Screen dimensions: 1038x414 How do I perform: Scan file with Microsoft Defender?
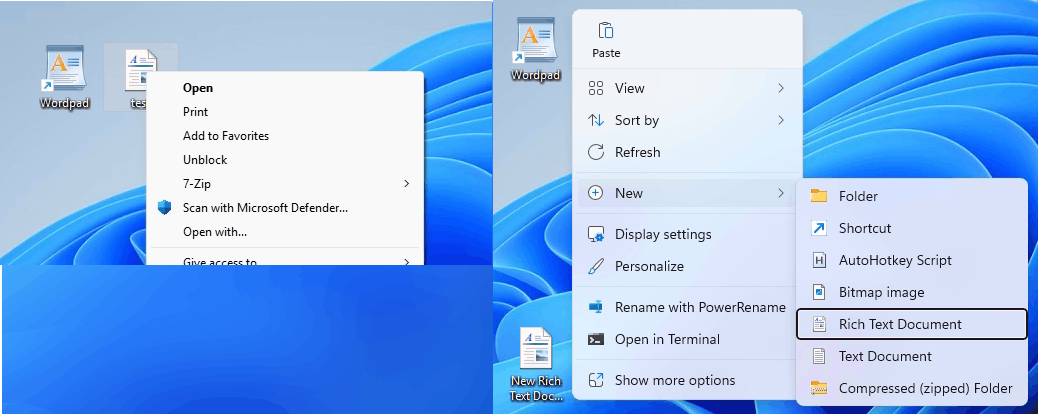coord(265,208)
